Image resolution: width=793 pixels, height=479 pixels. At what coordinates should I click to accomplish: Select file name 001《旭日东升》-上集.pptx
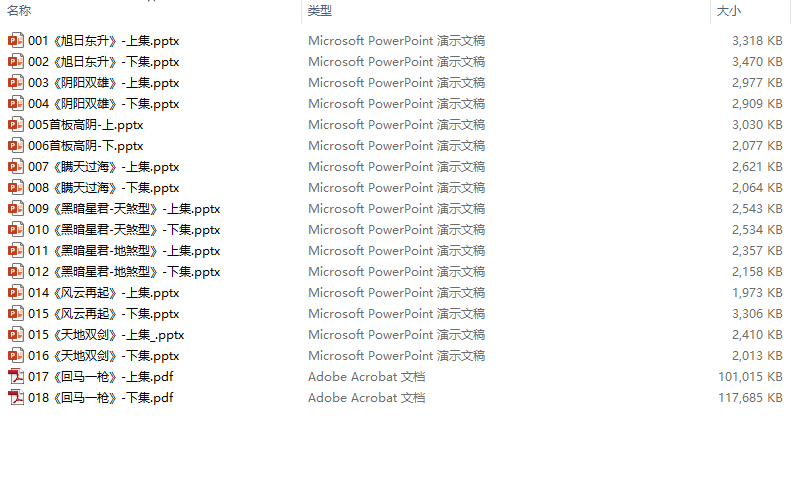tap(104, 41)
